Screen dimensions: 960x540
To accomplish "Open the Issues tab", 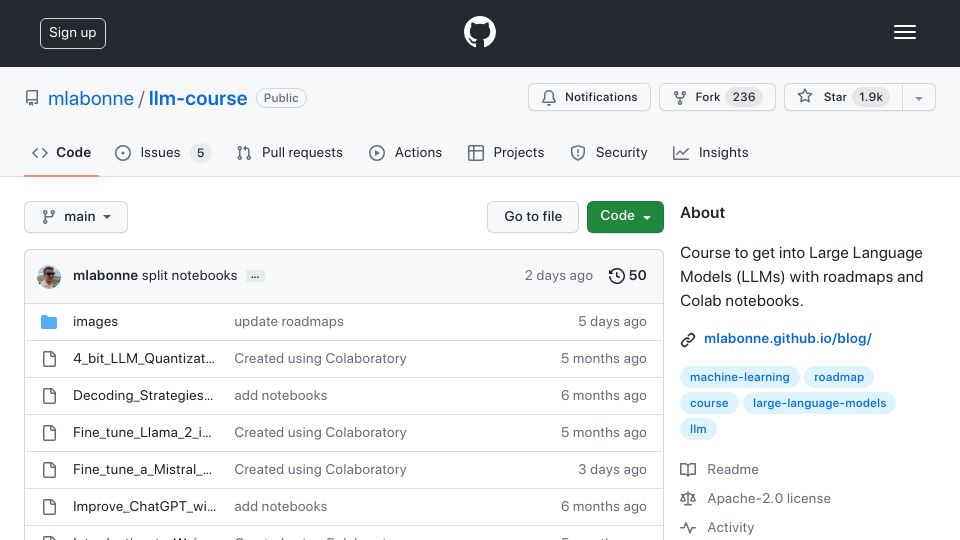I will (x=162, y=152).
